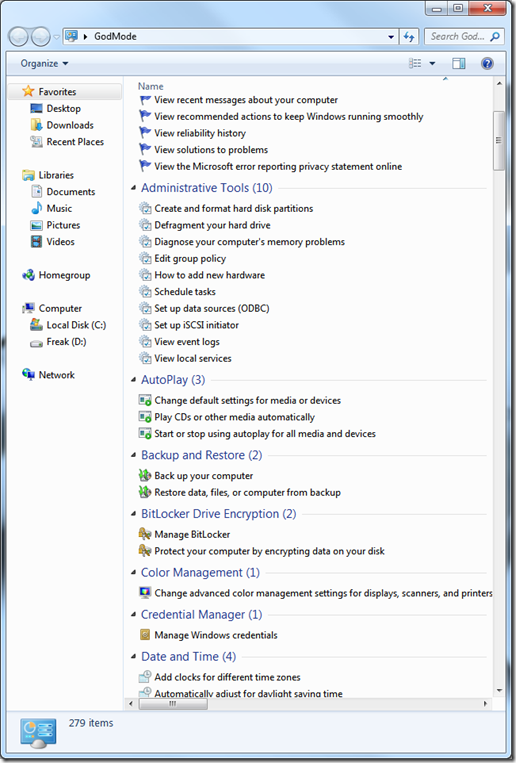Click "How to add new hardware"
516x763 pixels.
(x=210, y=275)
